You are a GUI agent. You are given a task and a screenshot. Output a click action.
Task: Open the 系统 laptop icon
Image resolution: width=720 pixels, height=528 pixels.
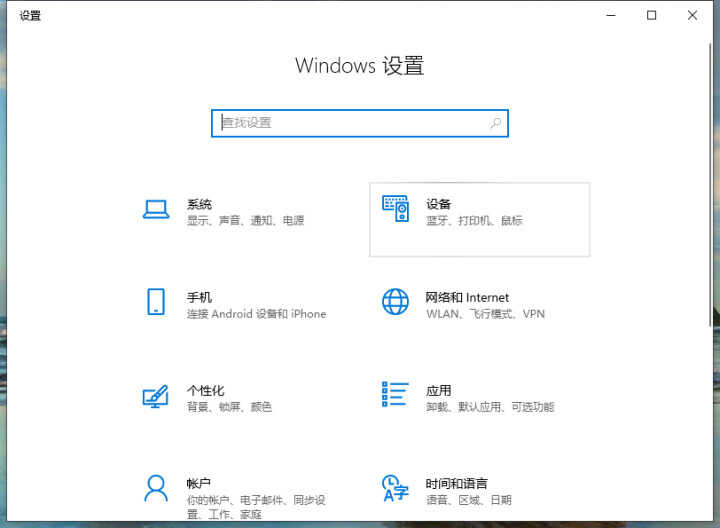(156, 210)
